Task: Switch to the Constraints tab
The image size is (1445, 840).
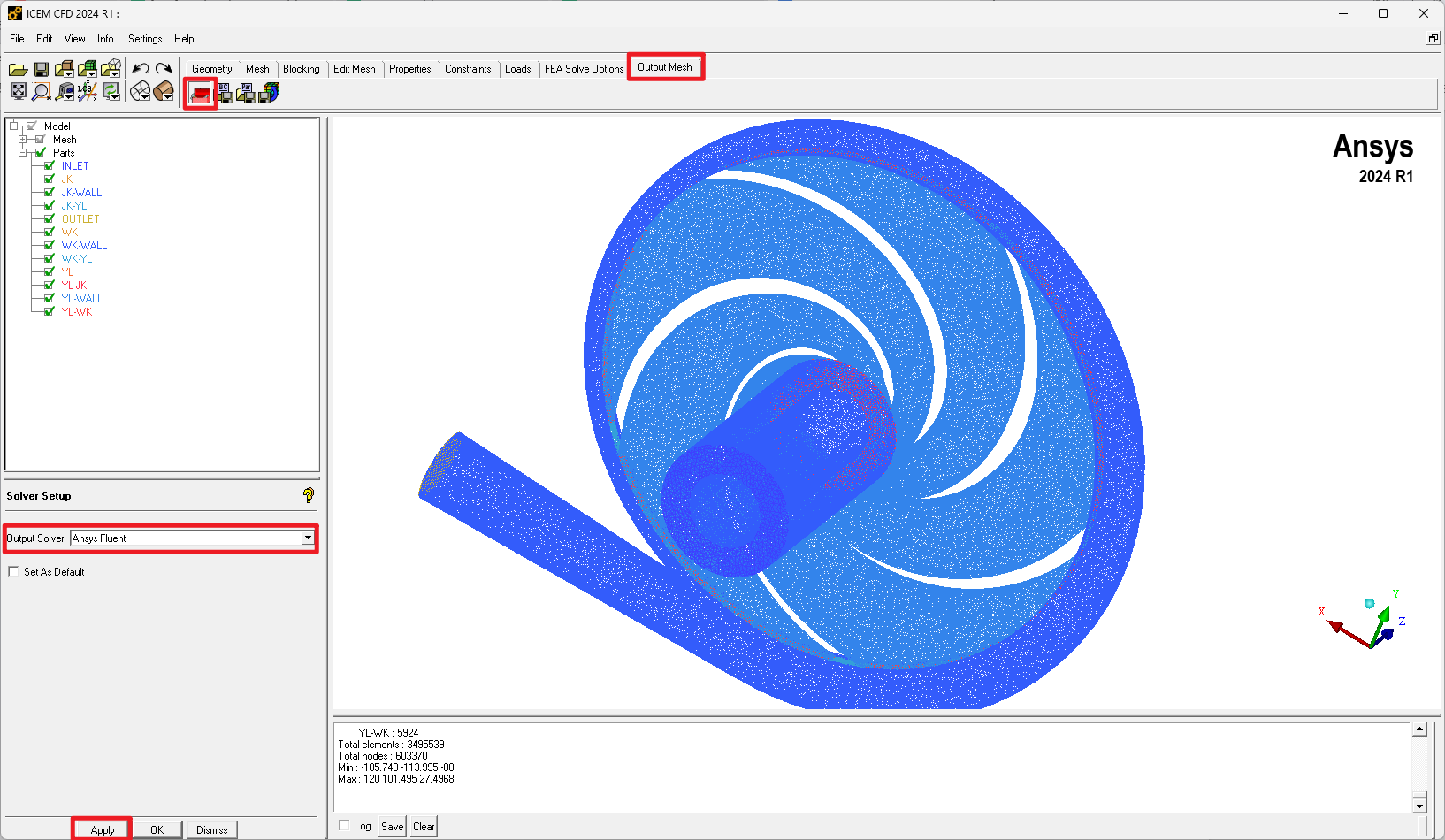Action: coord(468,69)
